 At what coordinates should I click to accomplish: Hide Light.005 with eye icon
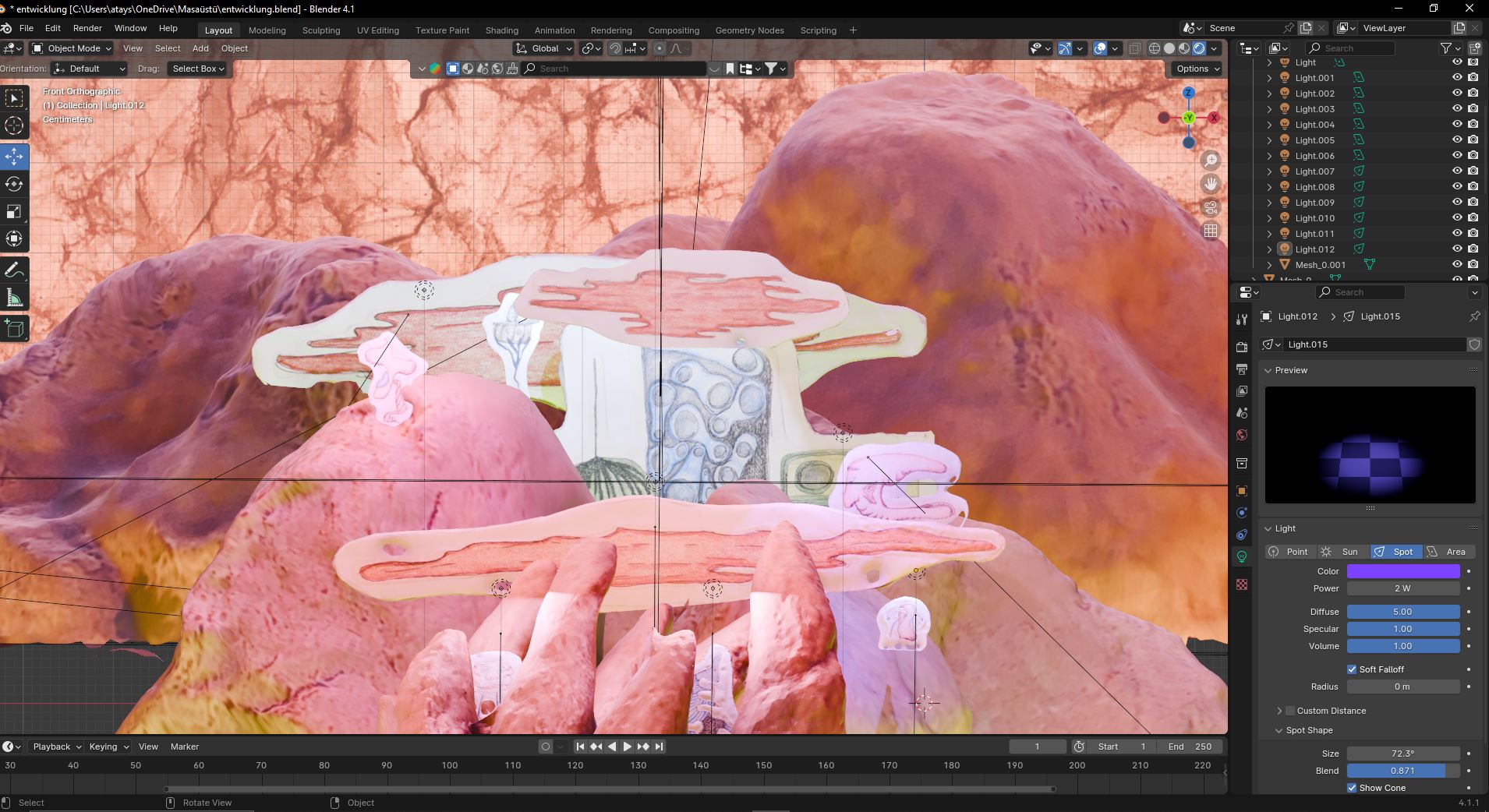pyautogui.click(x=1456, y=140)
